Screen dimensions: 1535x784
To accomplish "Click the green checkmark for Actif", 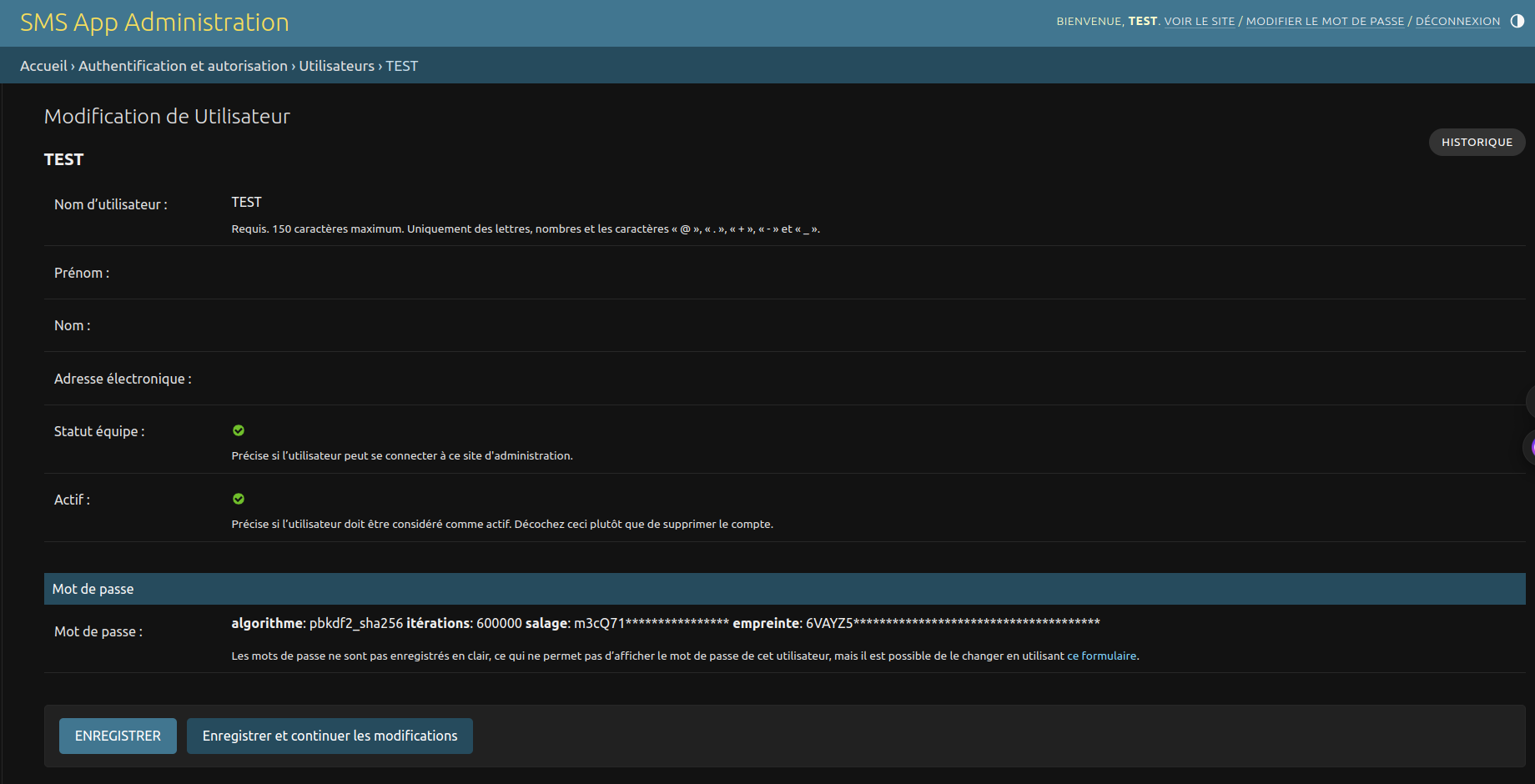I will click(239, 499).
